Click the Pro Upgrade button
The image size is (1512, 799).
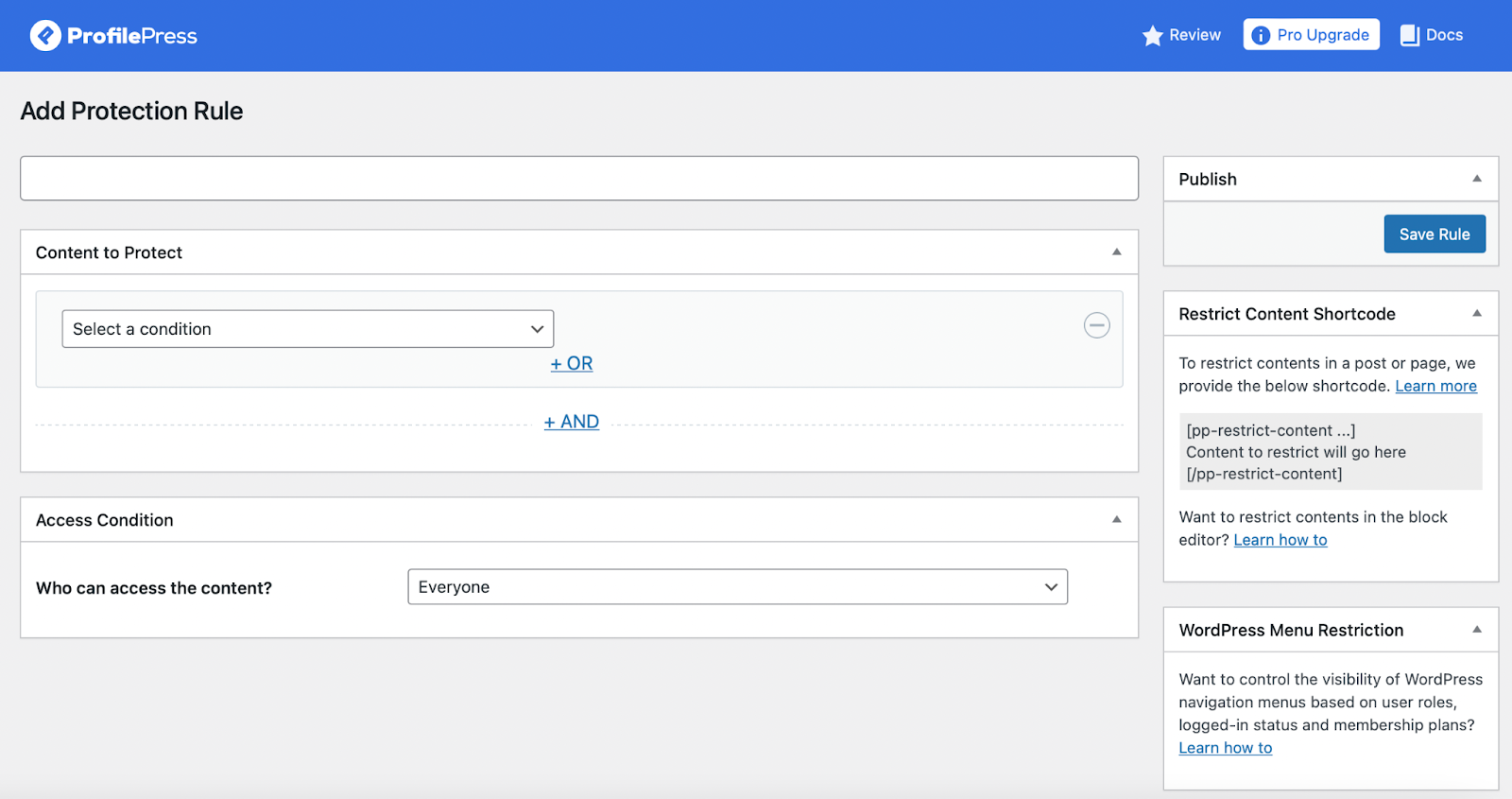pos(1311,35)
